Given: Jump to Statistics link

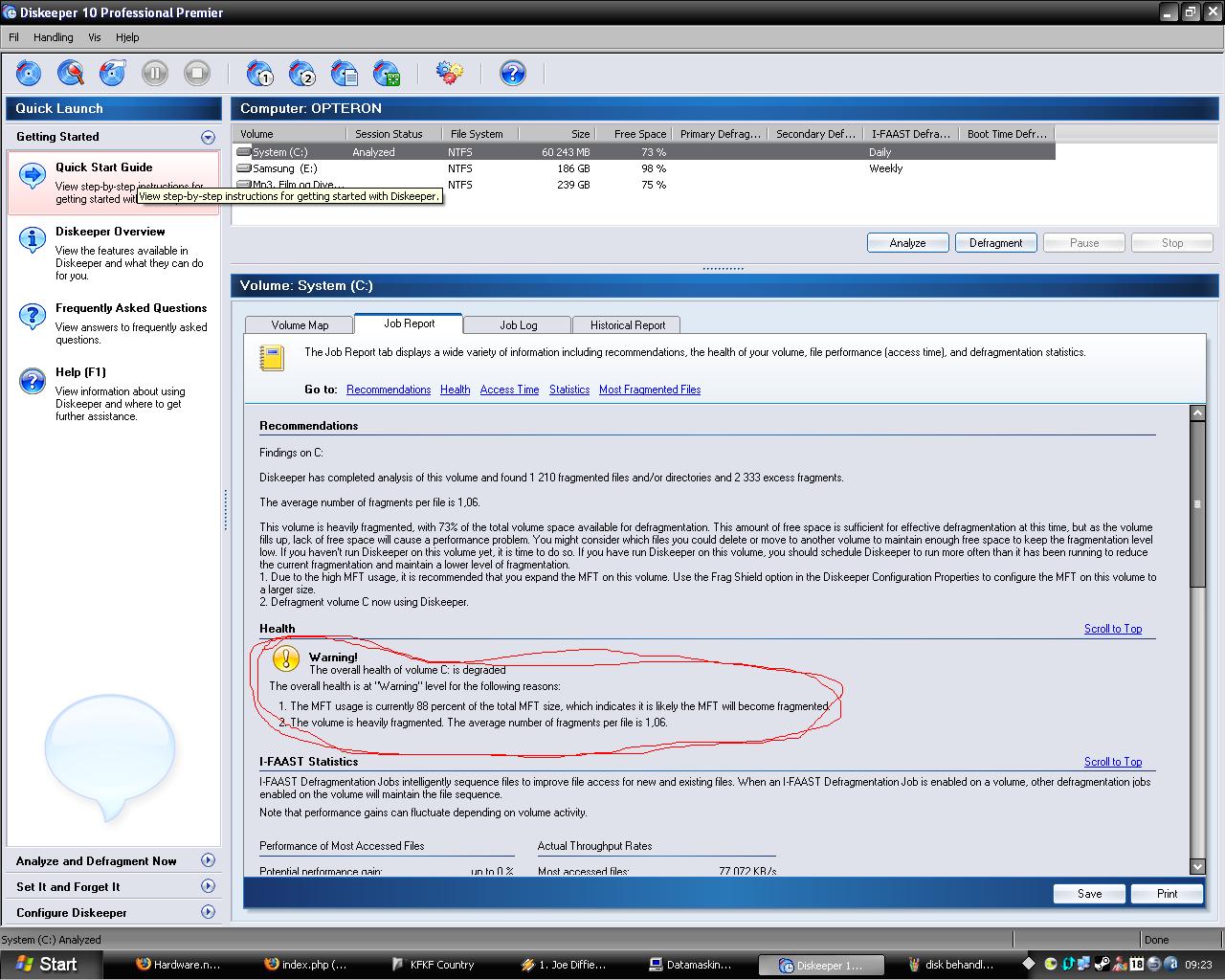Looking at the screenshot, I should point(569,390).
